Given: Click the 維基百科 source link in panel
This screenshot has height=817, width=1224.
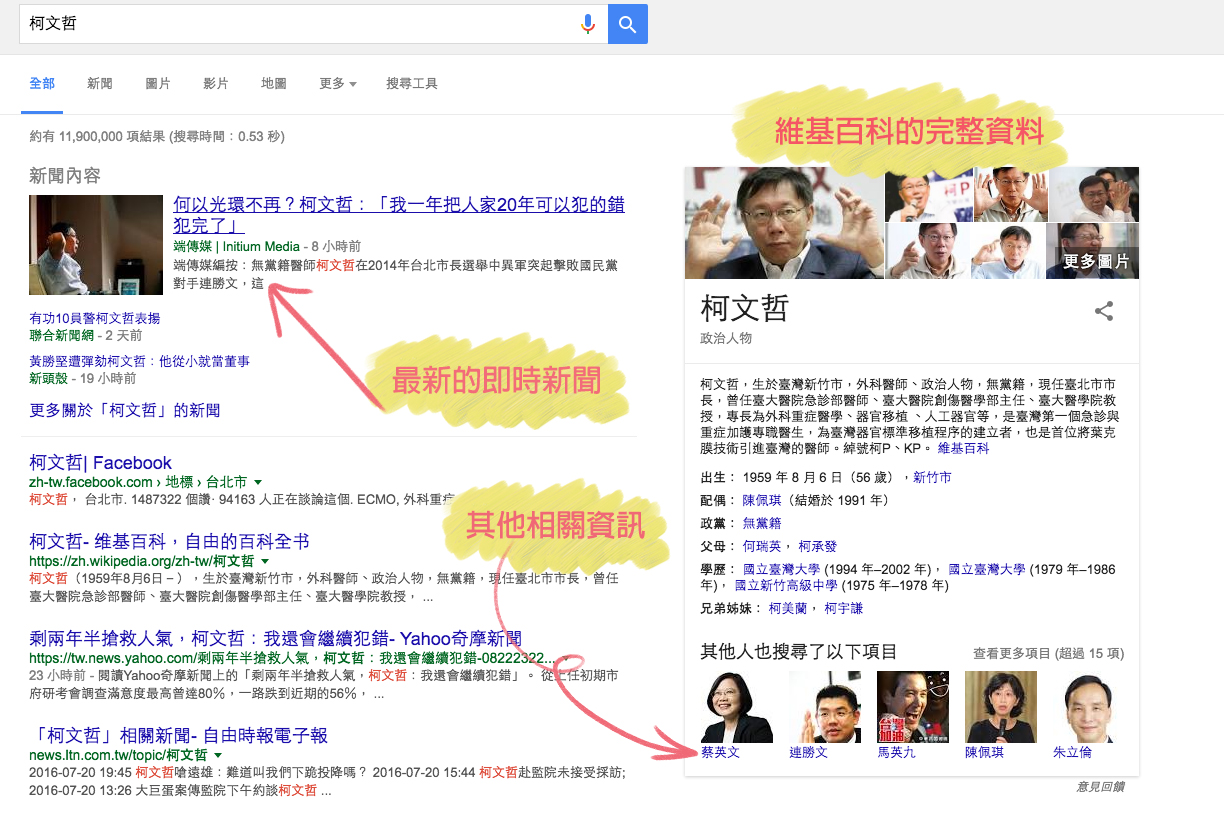Looking at the screenshot, I should point(963,449).
